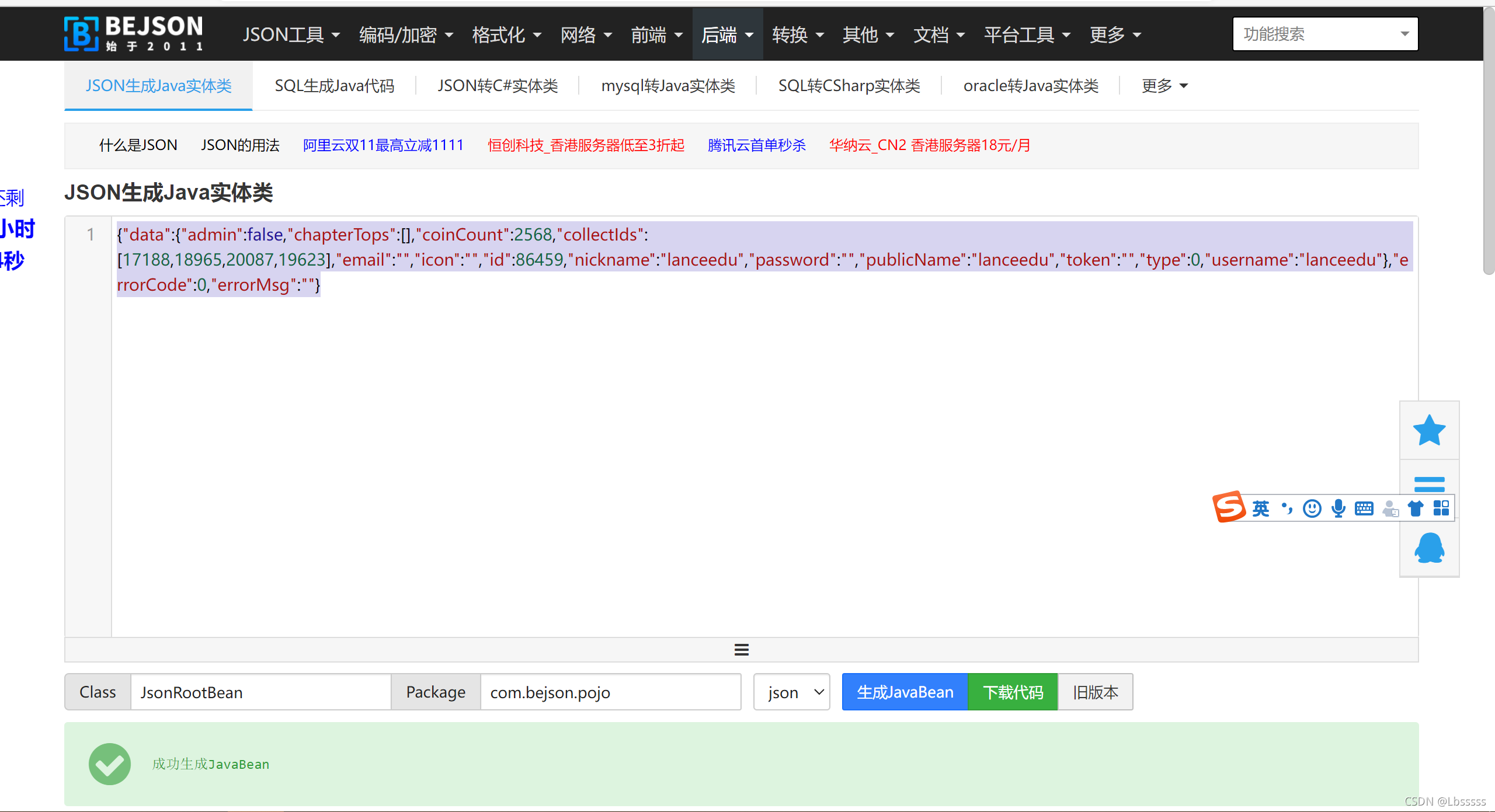Click the 生成JavaBean button
Image resolution: width=1495 pixels, height=812 pixels.
(905, 692)
